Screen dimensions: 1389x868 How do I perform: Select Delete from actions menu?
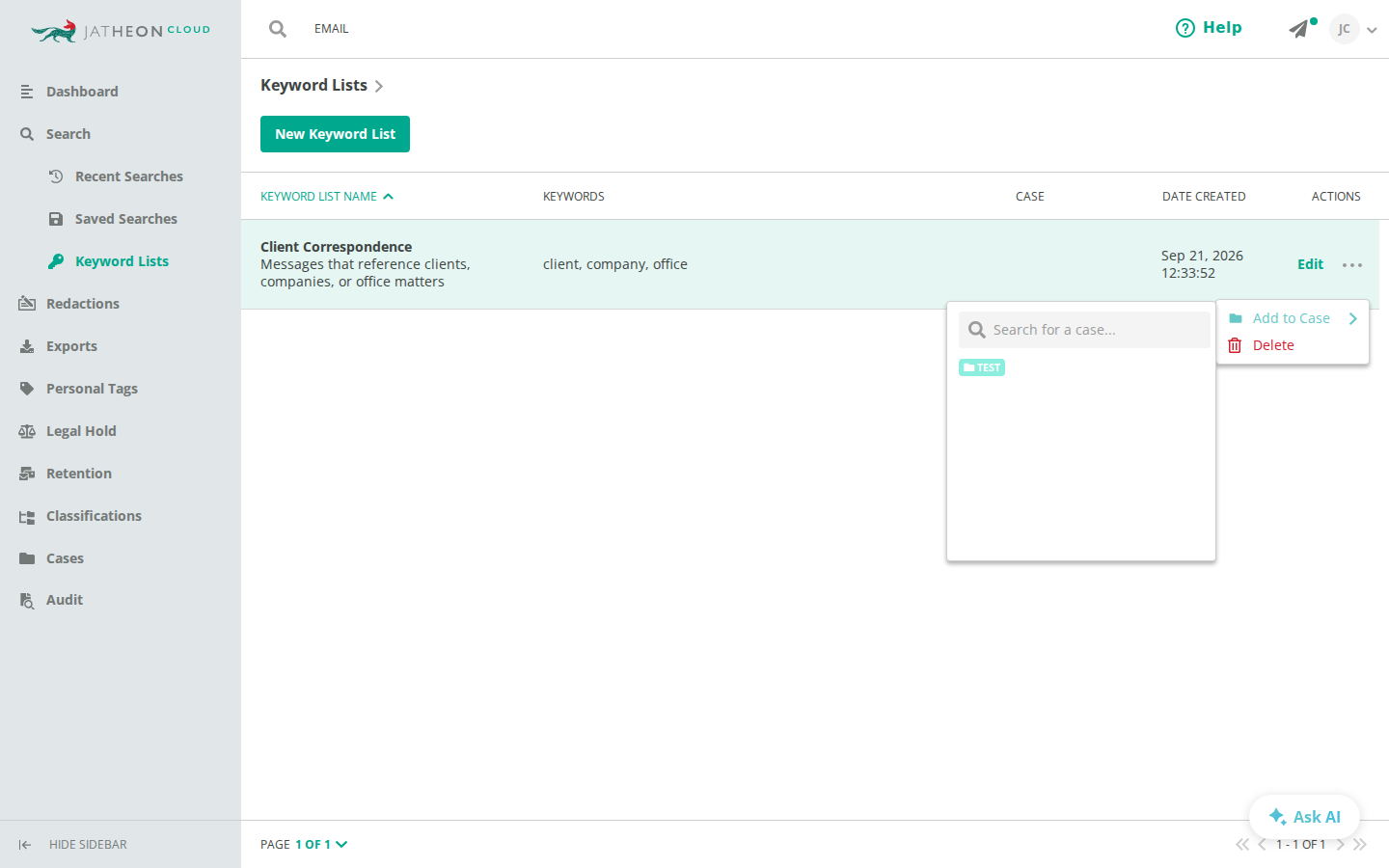(x=1262, y=345)
